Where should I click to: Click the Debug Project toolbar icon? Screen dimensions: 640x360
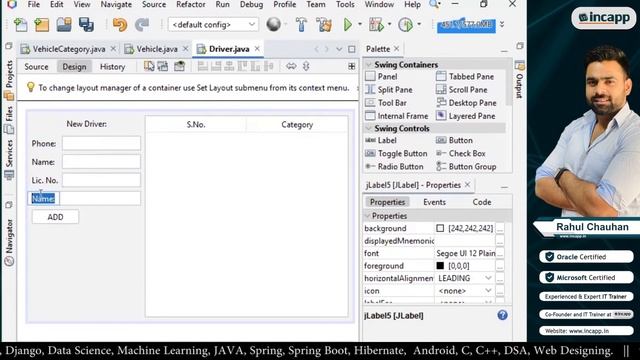tap(376, 24)
